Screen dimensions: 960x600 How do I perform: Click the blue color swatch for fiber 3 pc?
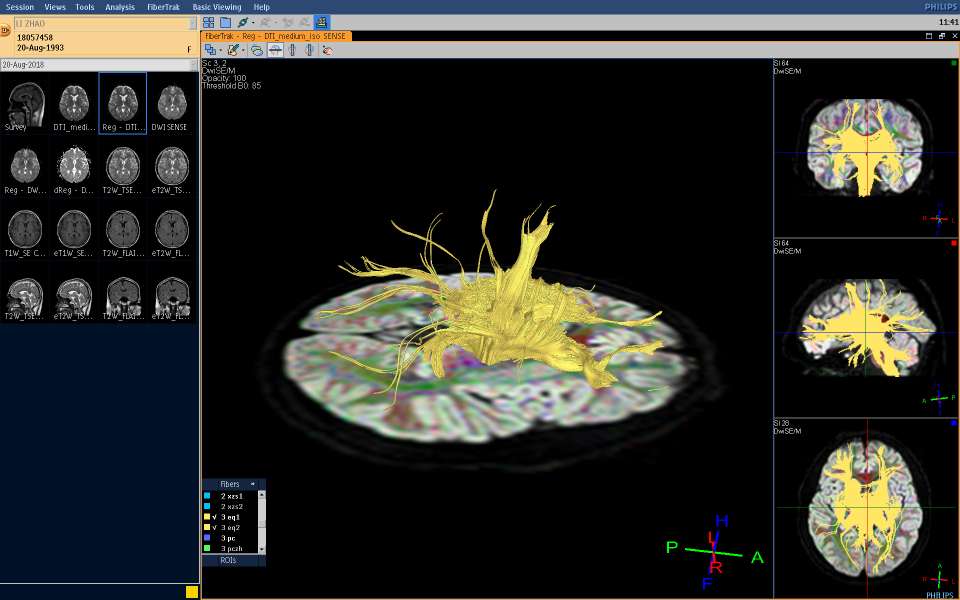coord(207,538)
